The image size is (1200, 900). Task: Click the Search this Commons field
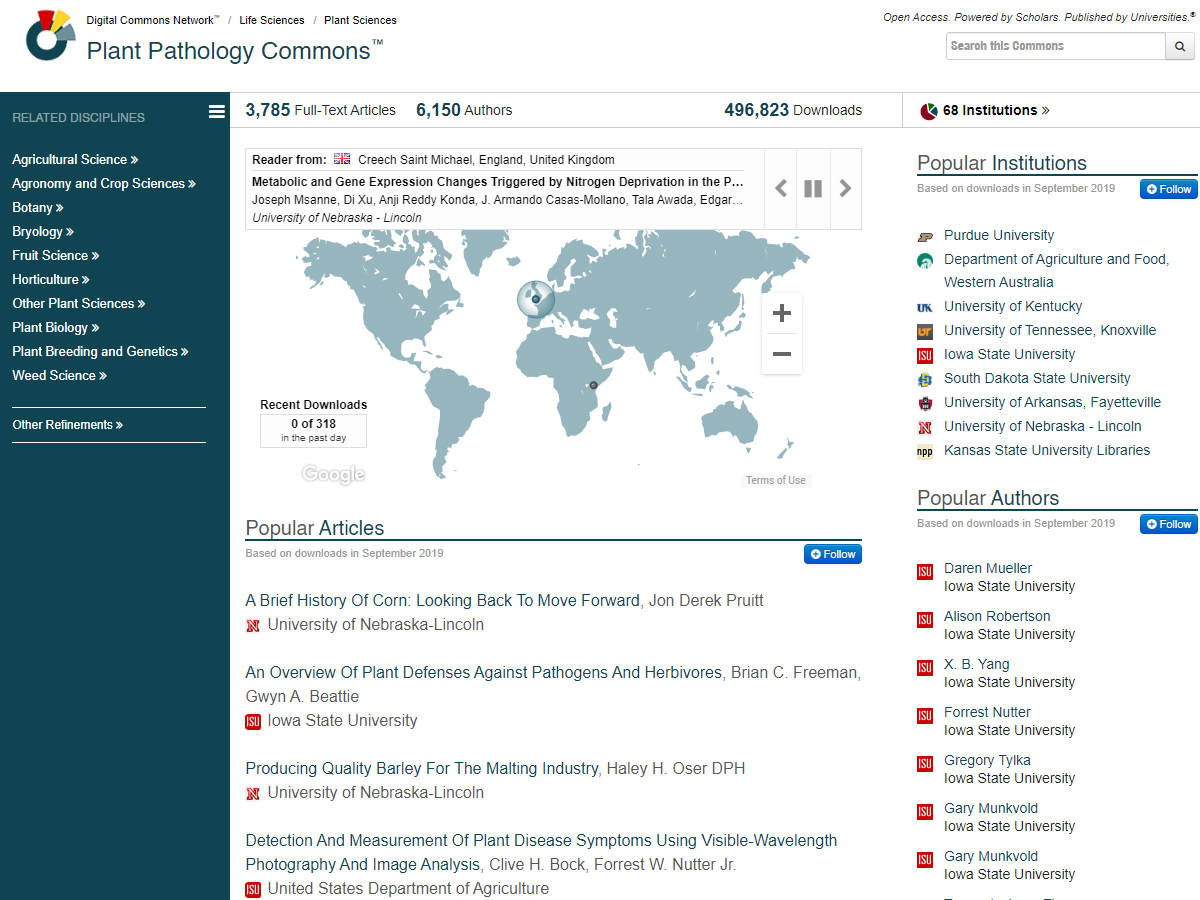(x=1055, y=46)
